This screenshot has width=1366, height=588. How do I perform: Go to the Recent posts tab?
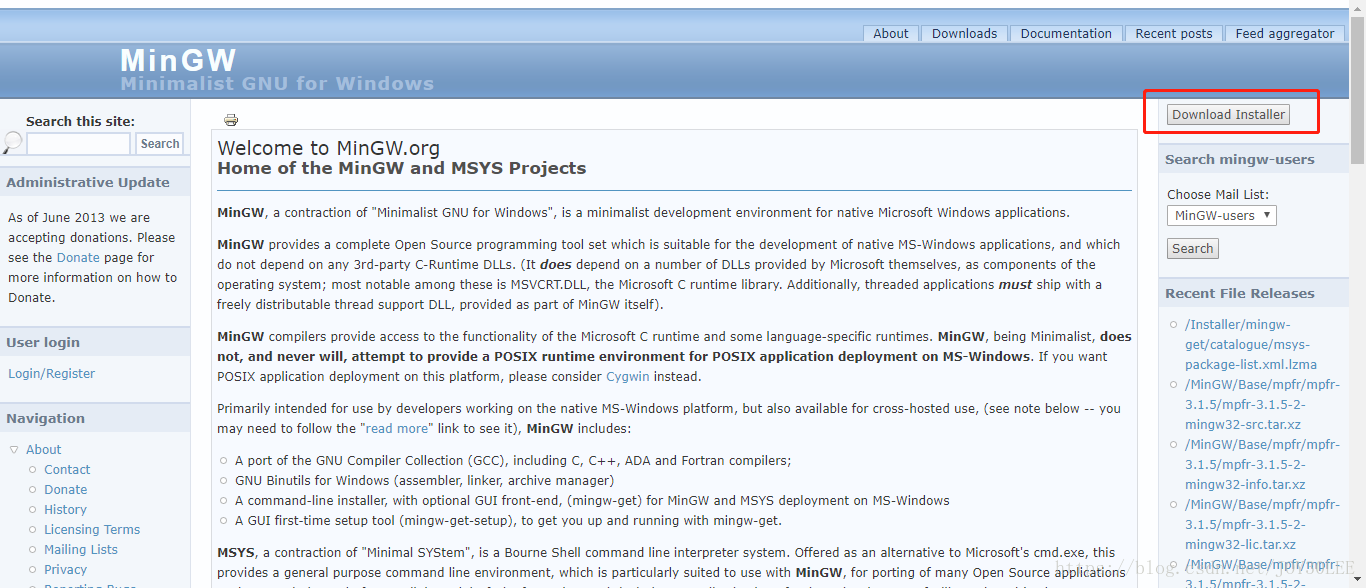pos(1174,33)
